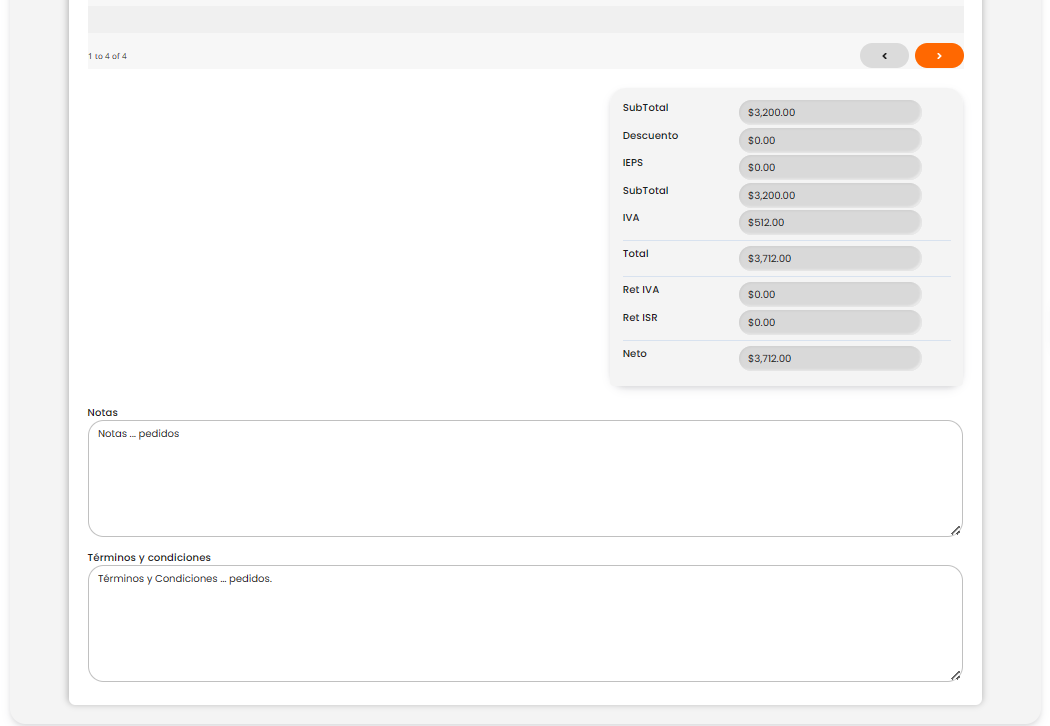Viewport: 1050px width, 726px height.
Task: Select the second SubTotal field below IEPS
Action: point(829,195)
